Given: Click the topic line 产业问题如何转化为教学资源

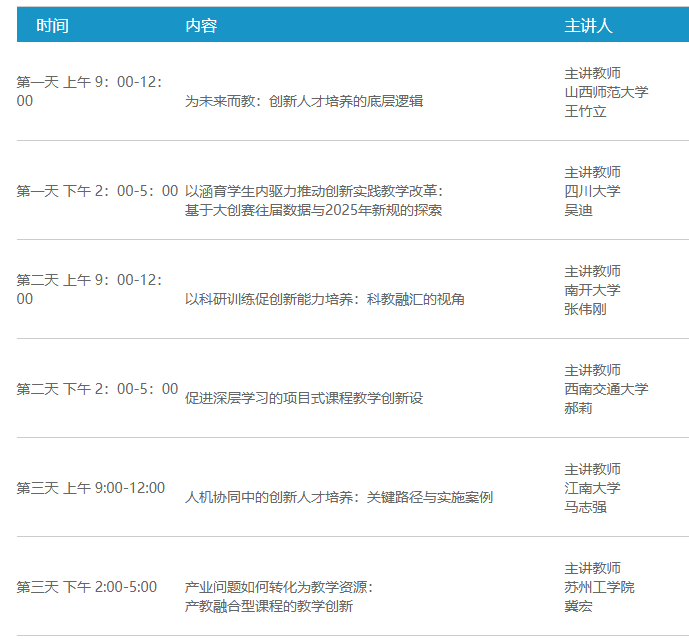Looking at the screenshot, I should [279, 587].
